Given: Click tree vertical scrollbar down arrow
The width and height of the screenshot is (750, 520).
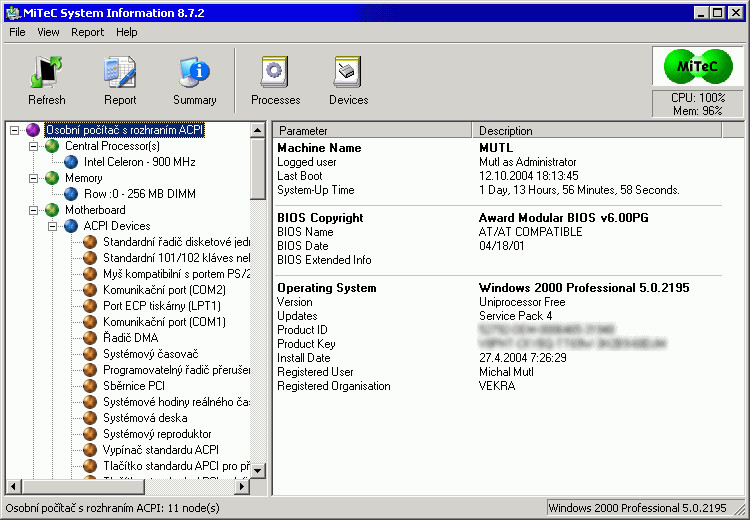Looking at the screenshot, I should tap(257, 471).
